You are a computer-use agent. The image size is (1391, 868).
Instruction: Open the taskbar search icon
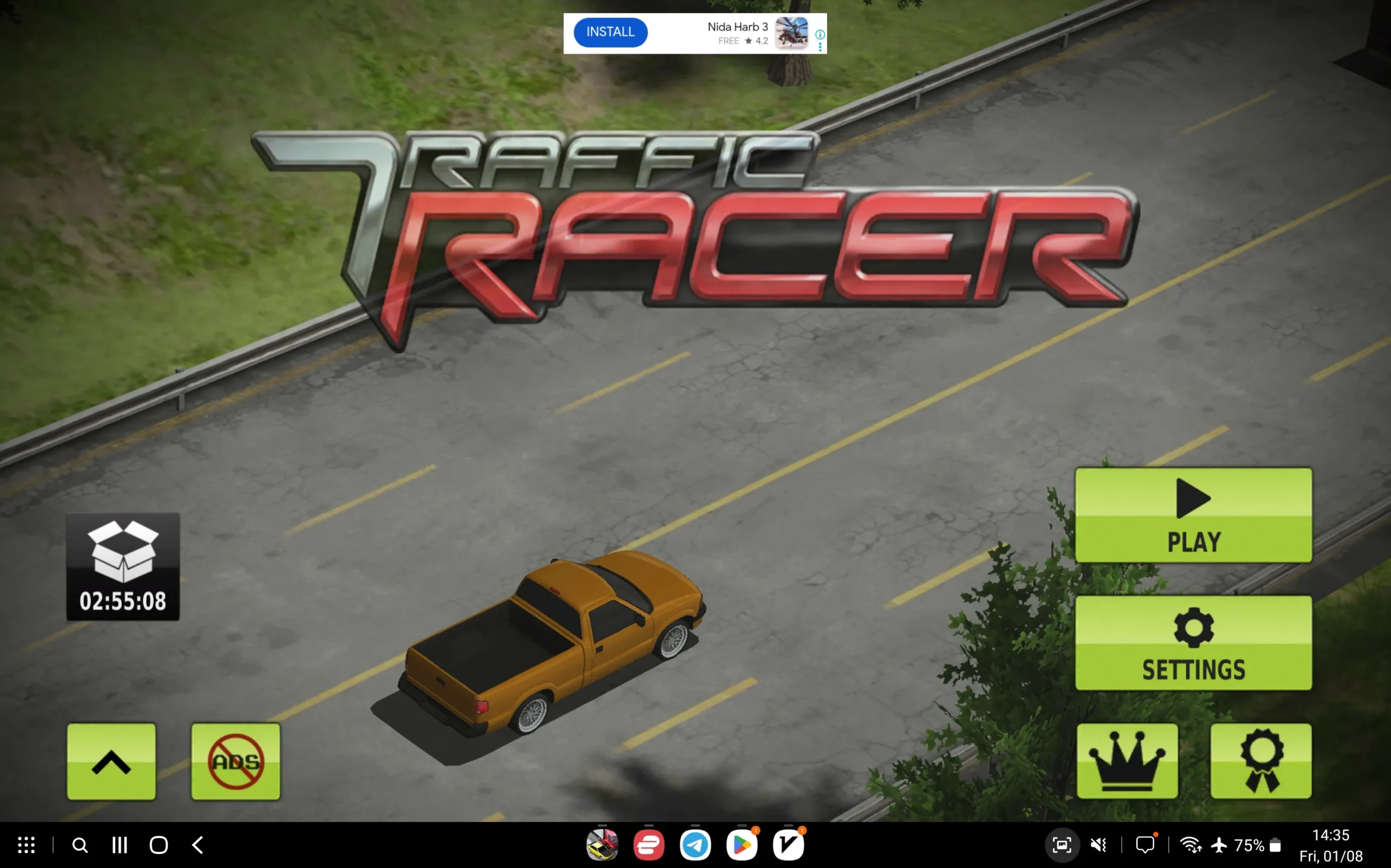pyautogui.click(x=80, y=845)
